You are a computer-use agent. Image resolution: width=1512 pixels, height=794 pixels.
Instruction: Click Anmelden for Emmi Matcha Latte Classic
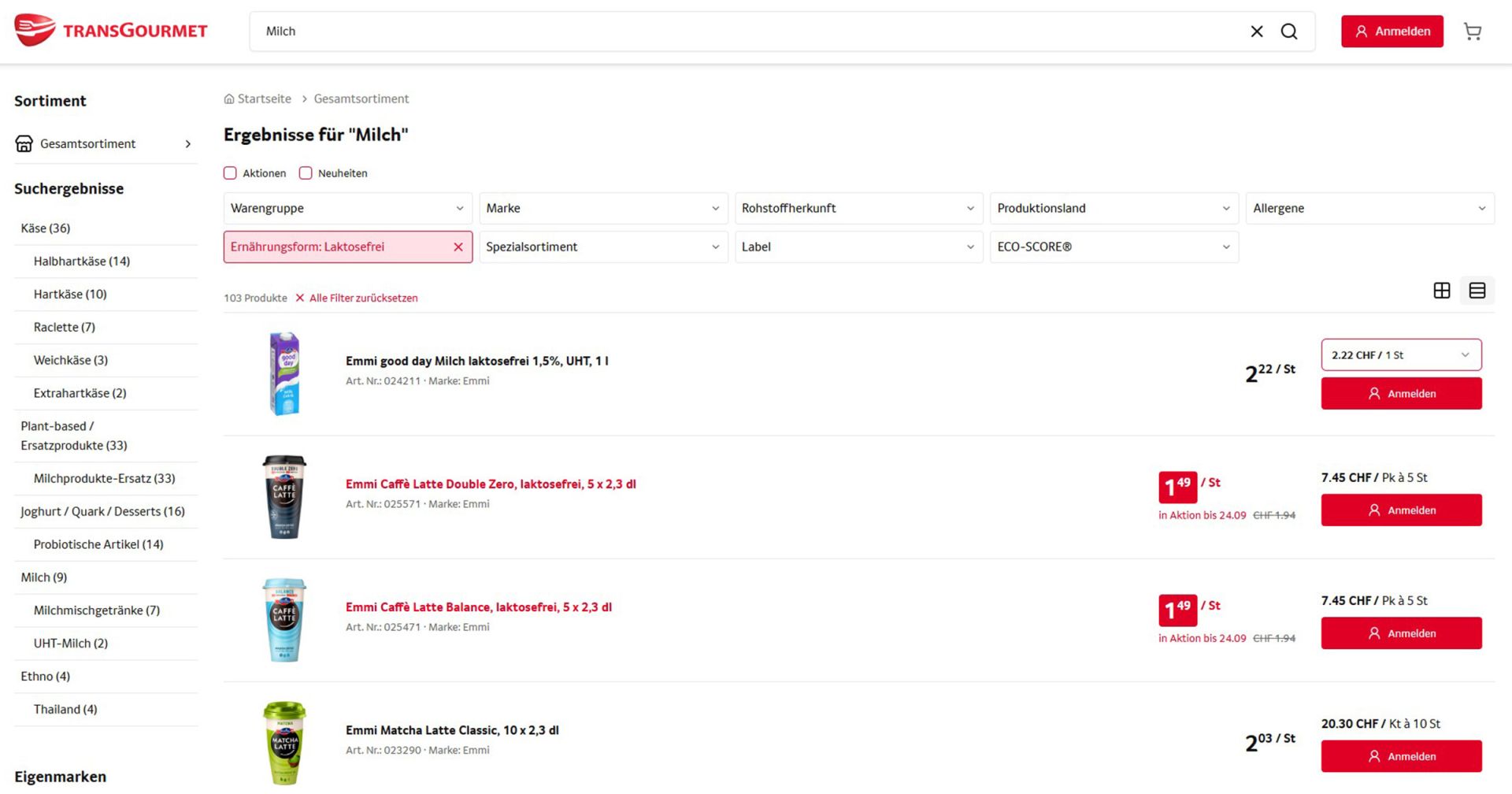[x=1401, y=756]
